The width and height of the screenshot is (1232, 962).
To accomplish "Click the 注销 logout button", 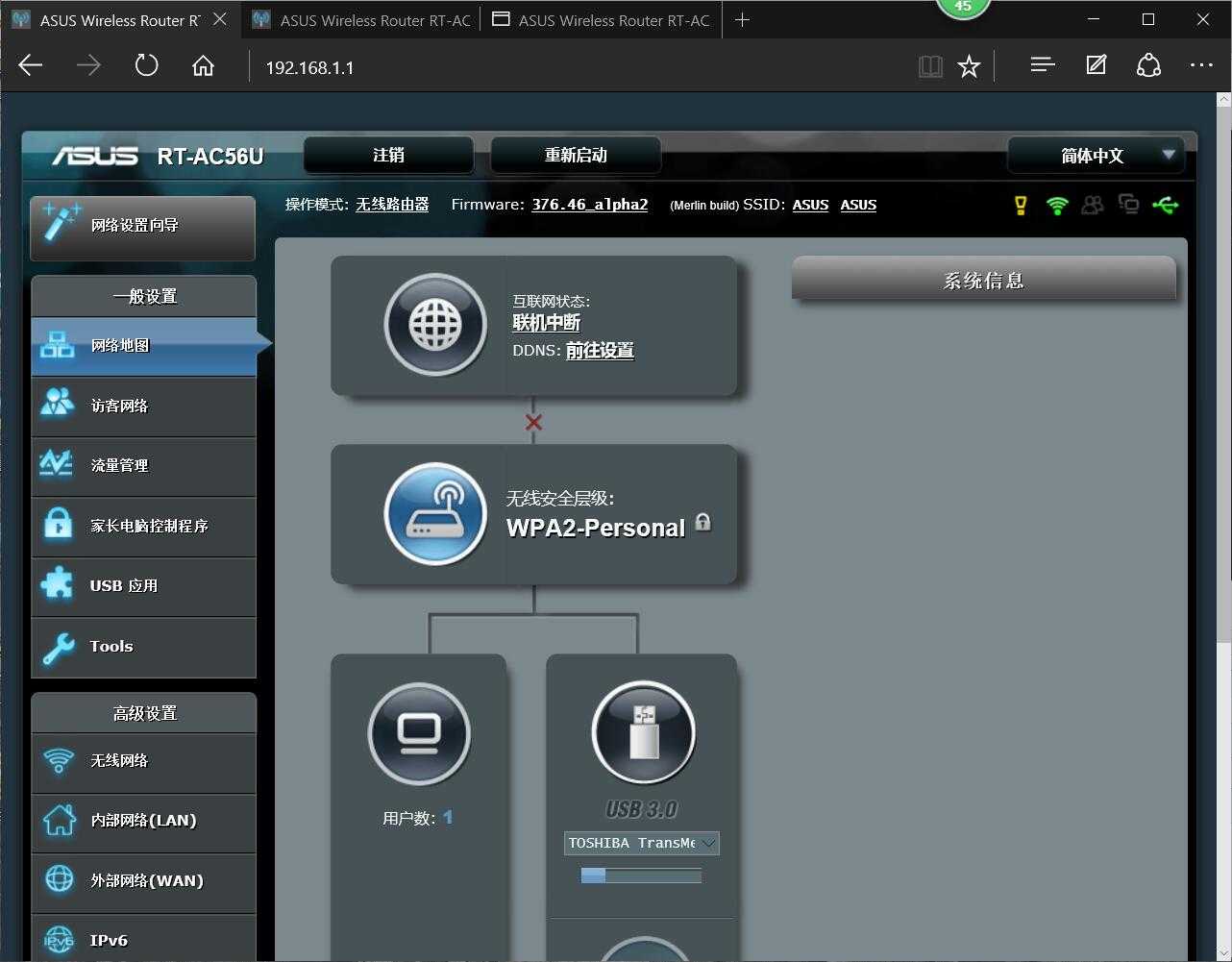I will (x=388, y=155).
